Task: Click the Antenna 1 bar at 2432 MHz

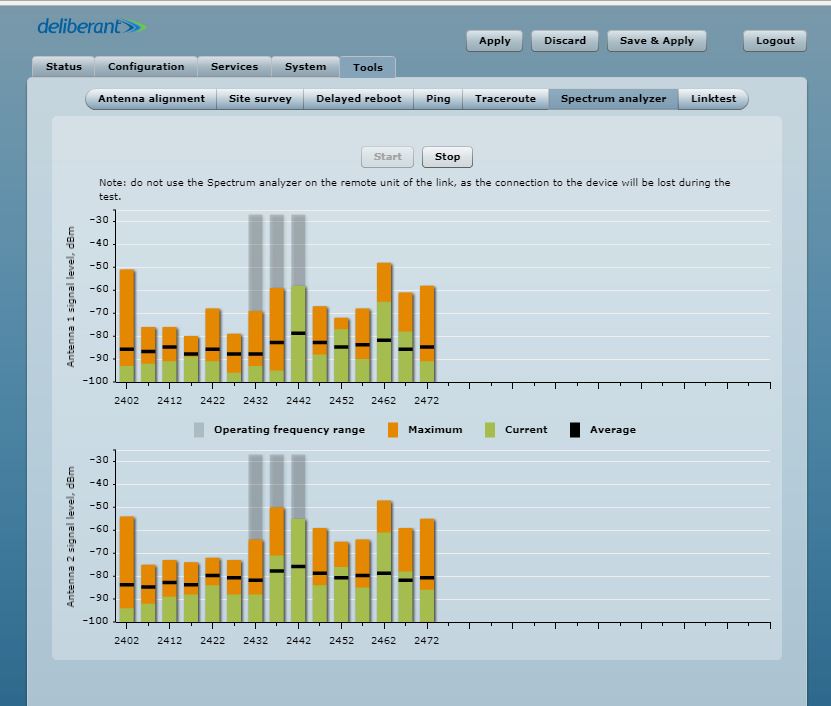Action: point(255,347)
